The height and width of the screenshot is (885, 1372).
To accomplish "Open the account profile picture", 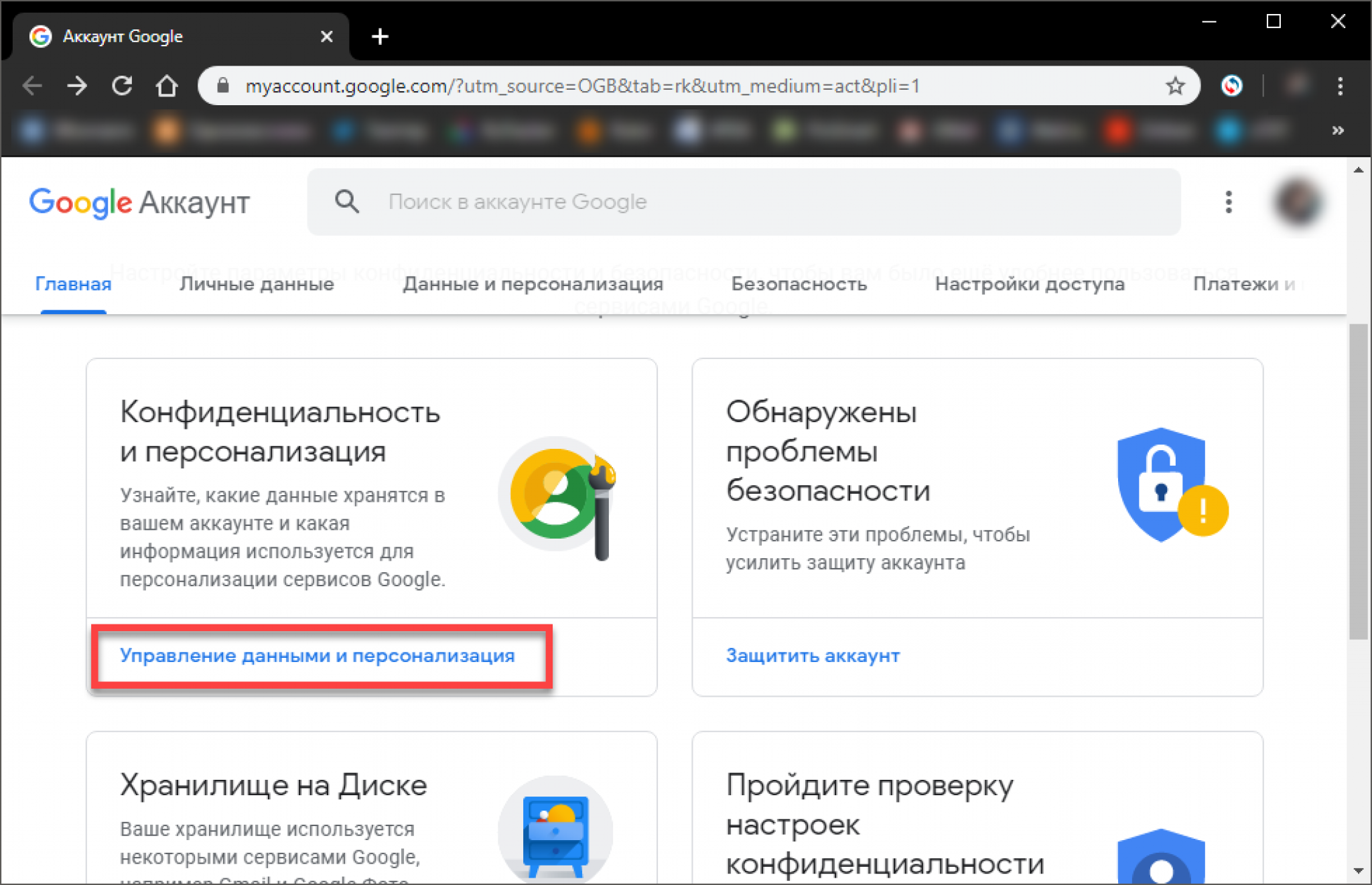I will [1298, 202].
